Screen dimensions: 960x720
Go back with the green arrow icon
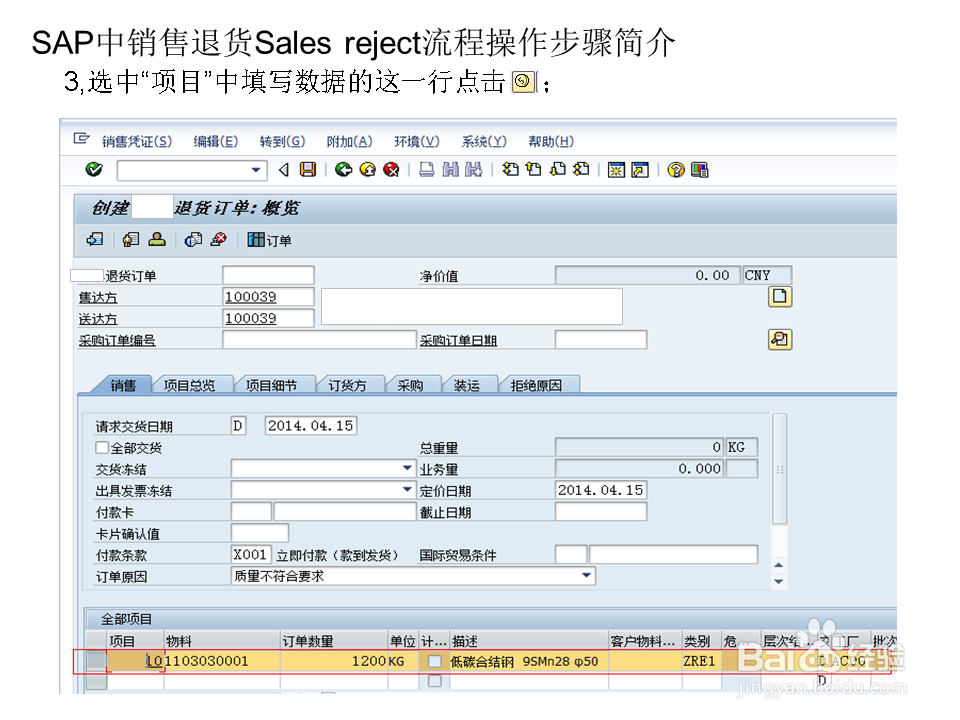343,170
